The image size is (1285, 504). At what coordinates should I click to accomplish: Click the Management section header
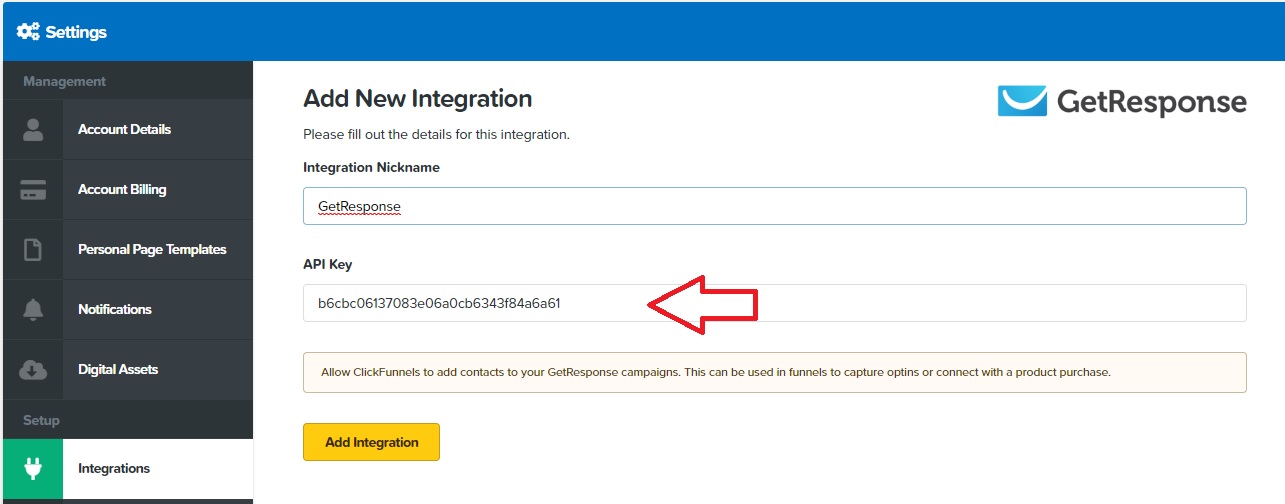(x=64, y=81)
